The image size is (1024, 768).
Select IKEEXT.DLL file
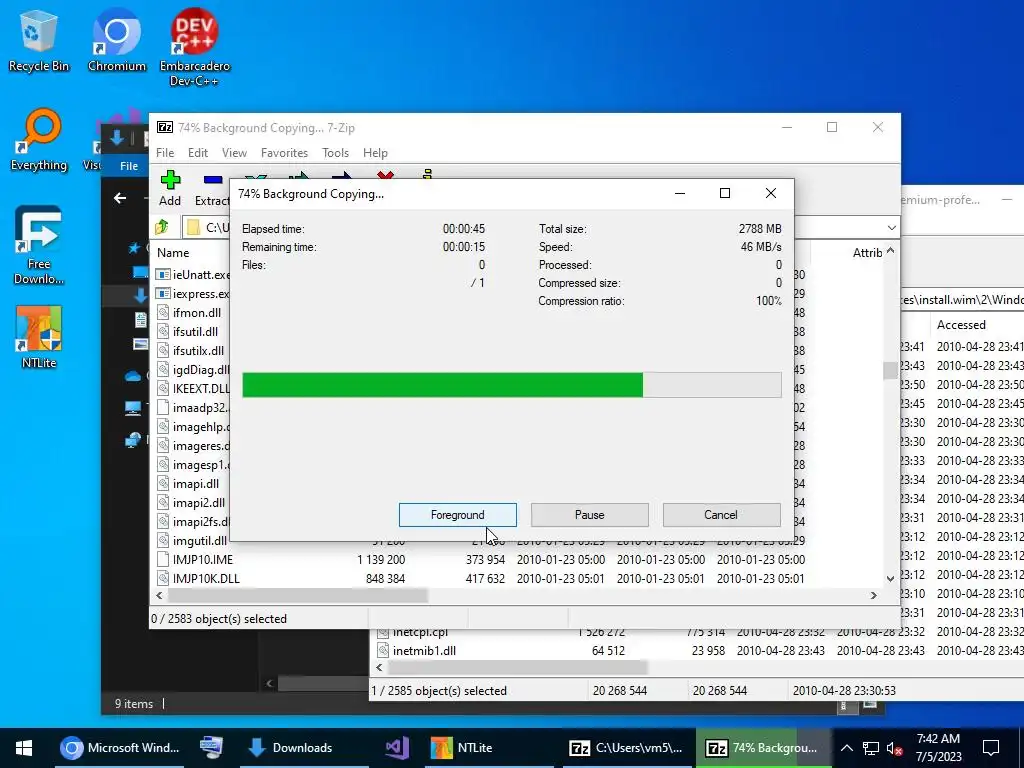tap(193, 389)
